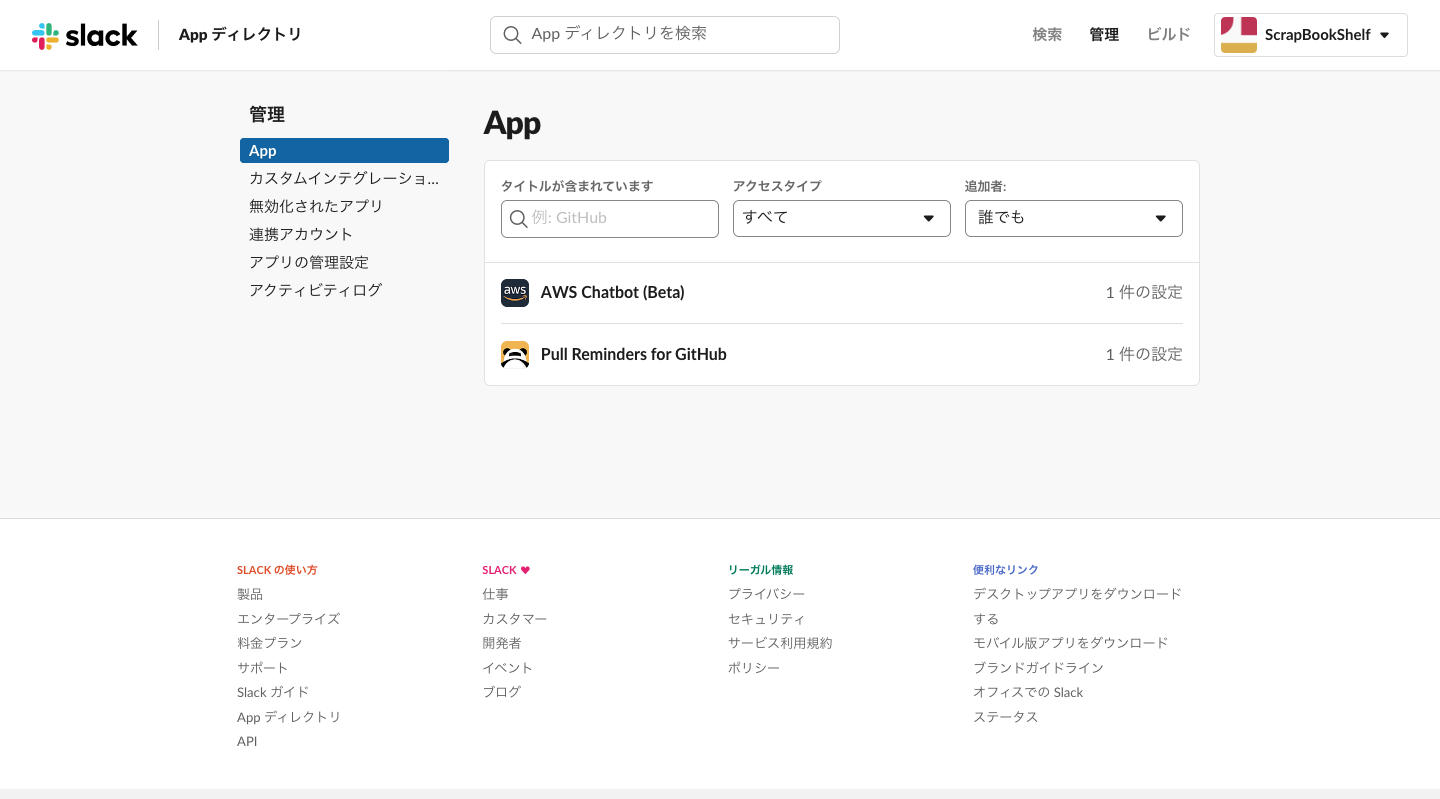Click the Pull Reminders panda icon
The height and width of the screenshot is (799, 1440).
pyautogui.click(x=515, y=355)
